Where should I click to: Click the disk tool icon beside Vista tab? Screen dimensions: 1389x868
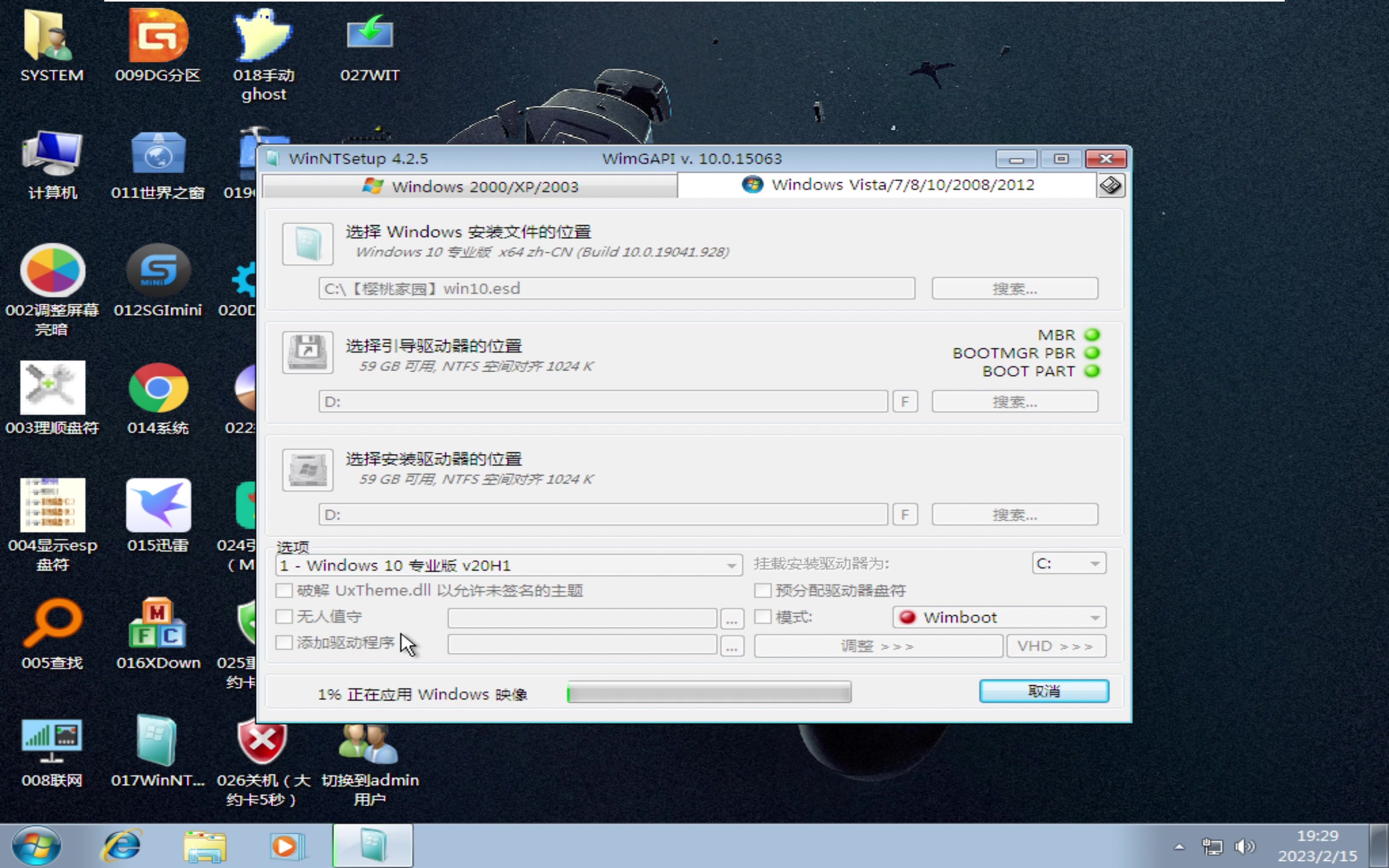[1110, 185]
